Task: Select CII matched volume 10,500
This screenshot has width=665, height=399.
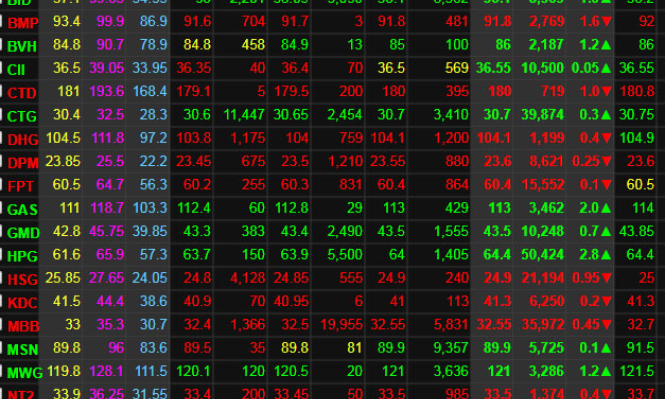Action: [x=542, y=68]
